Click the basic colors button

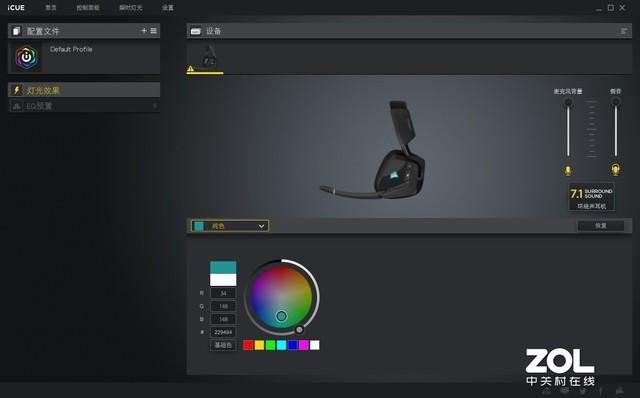223,345
